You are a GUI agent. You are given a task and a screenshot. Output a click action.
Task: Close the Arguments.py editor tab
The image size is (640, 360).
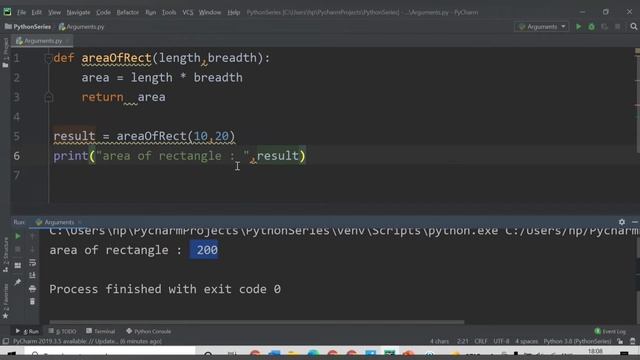(x=68, y=41)
